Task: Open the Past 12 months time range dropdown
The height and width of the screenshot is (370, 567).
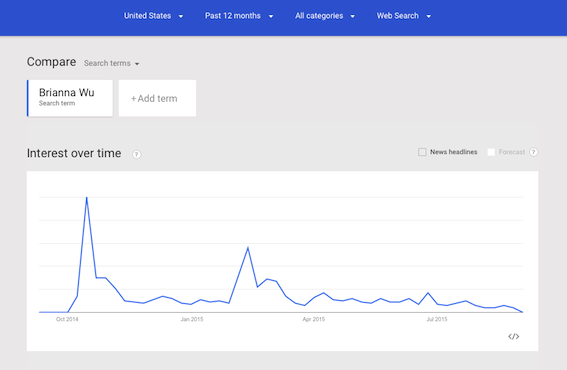Action: (239, 16)
